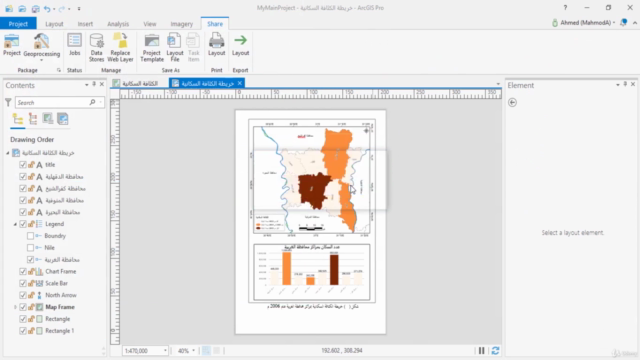Uncheck the Chart Frame checkbox
This screenshot has height=360, width=640.
[x=23, y=271]
